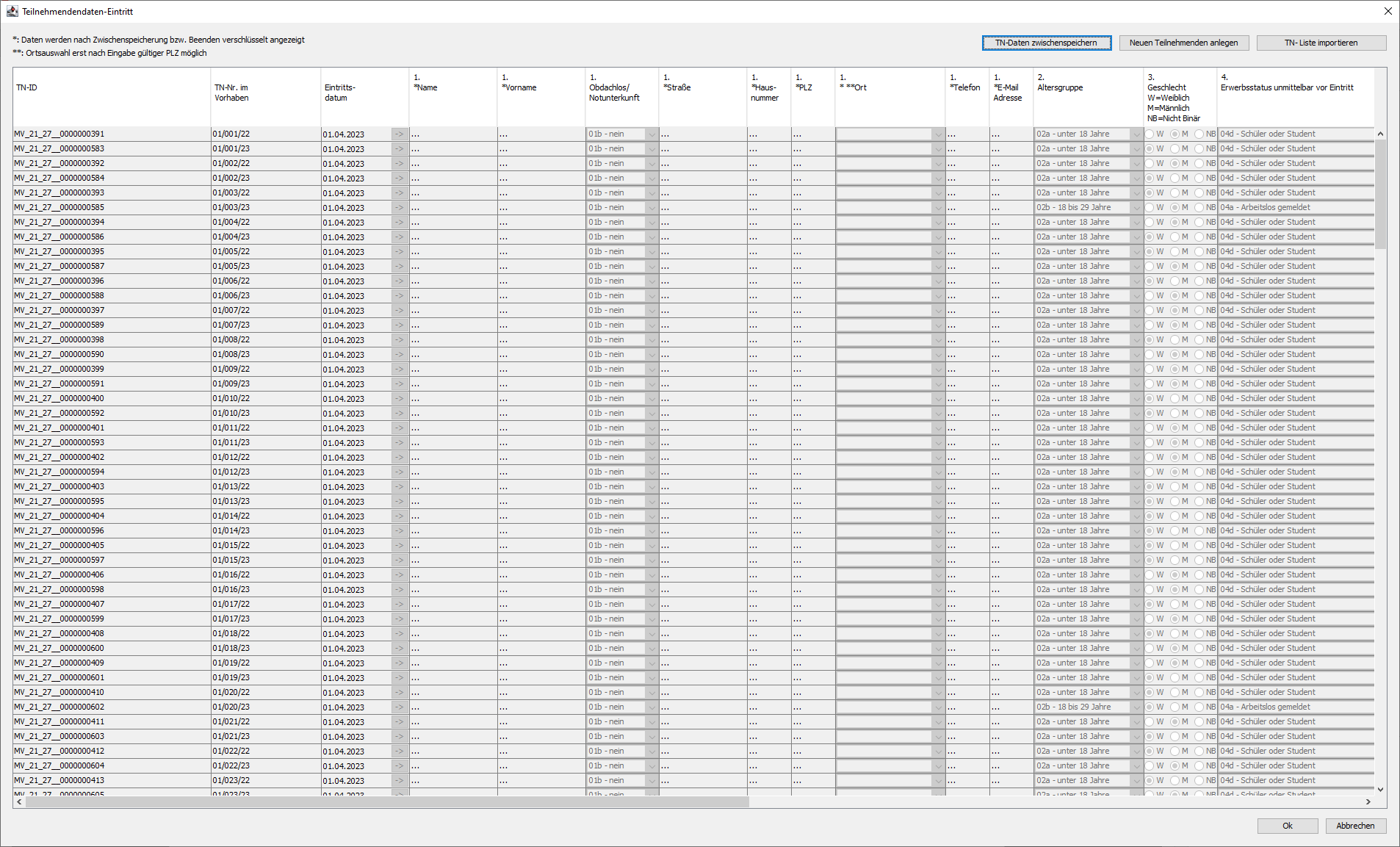Open date picker arrow for row MV_21_27__0000000596
Viewport: 1400px width, 847px height.
pos(400,530)
